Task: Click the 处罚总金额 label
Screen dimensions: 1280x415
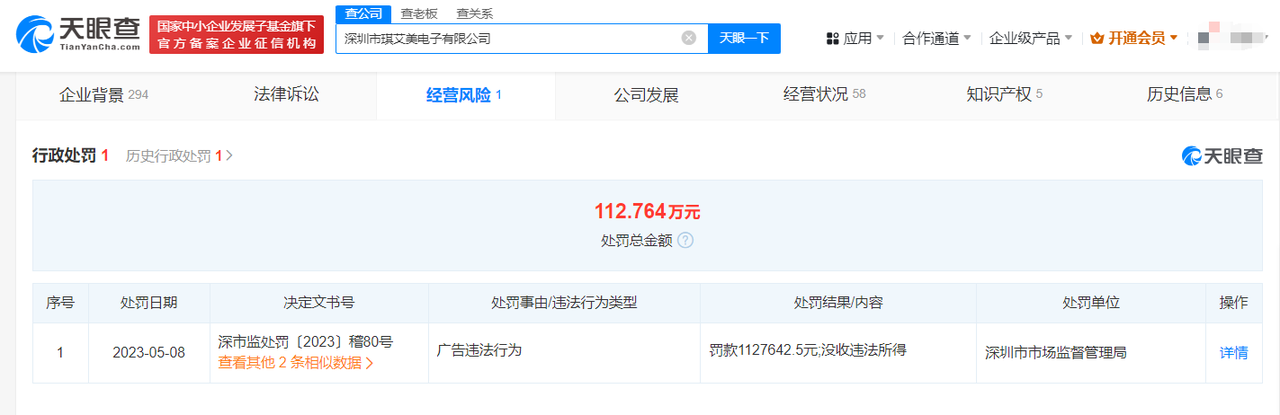Action: tap(636, 240)
